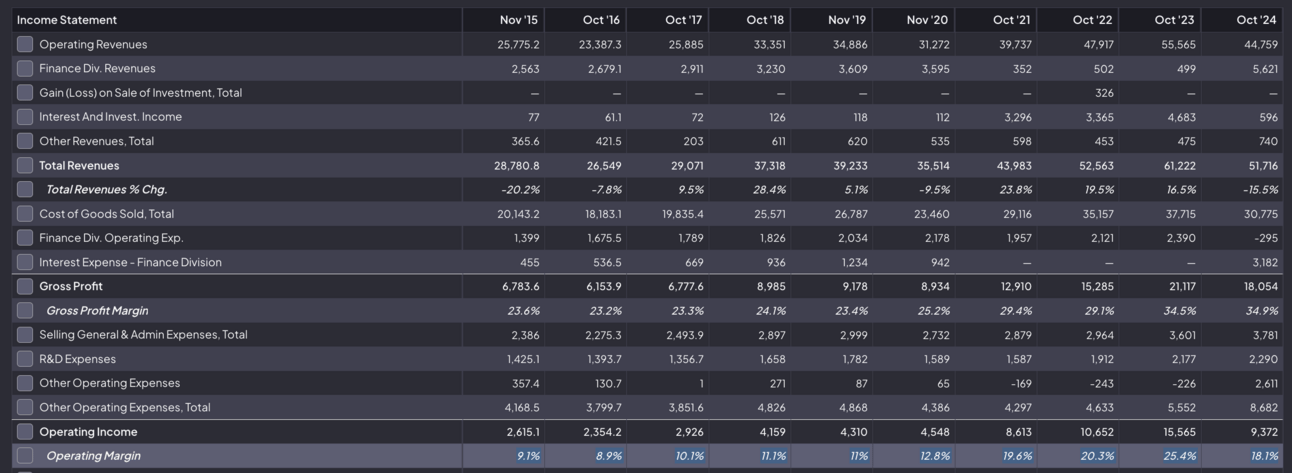Click the Nov '15 column header
The height and width of the screenshot is (473, 1292).
(x=519, y=20)
